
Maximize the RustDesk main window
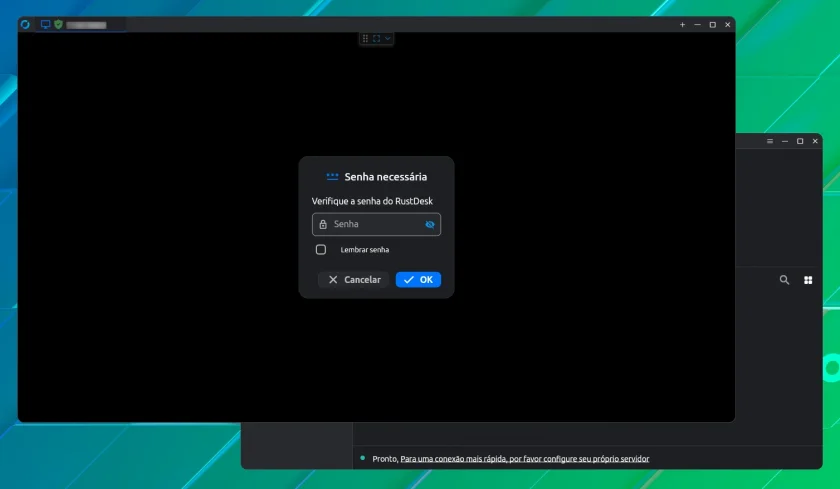point(800,141)
